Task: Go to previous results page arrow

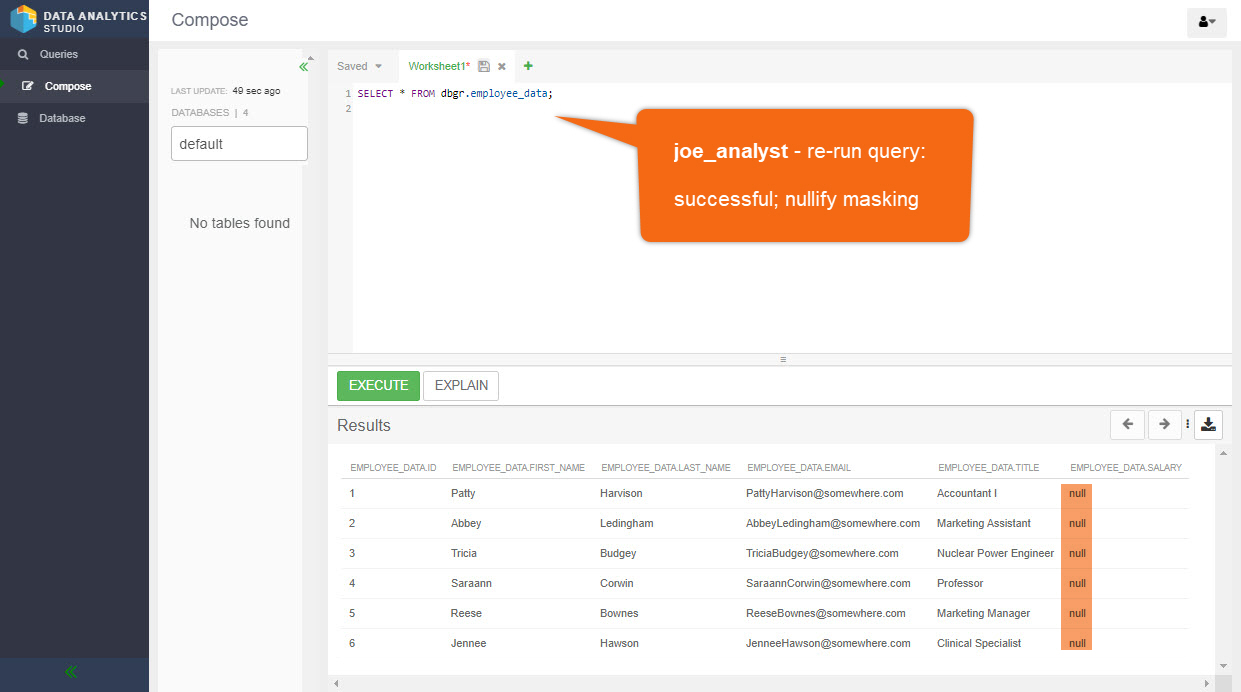Action: click(x=1127, y=425)
